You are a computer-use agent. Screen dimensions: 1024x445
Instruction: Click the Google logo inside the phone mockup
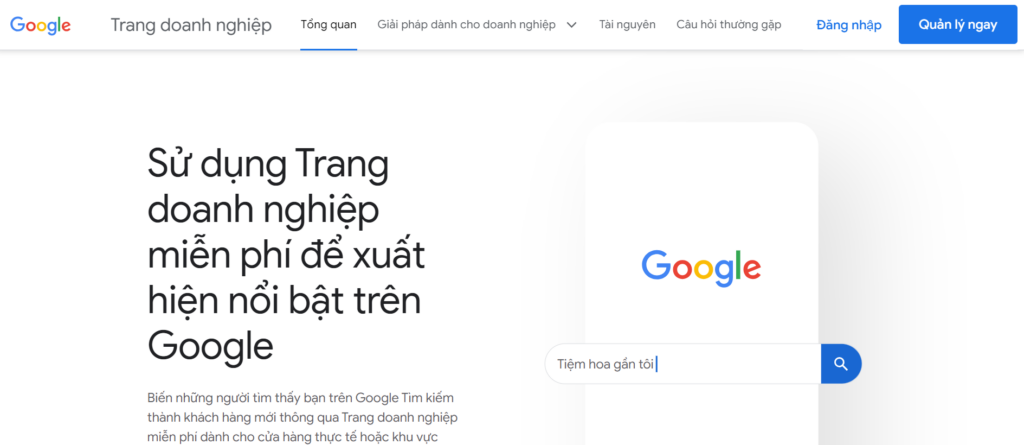(x=701, y=268)
